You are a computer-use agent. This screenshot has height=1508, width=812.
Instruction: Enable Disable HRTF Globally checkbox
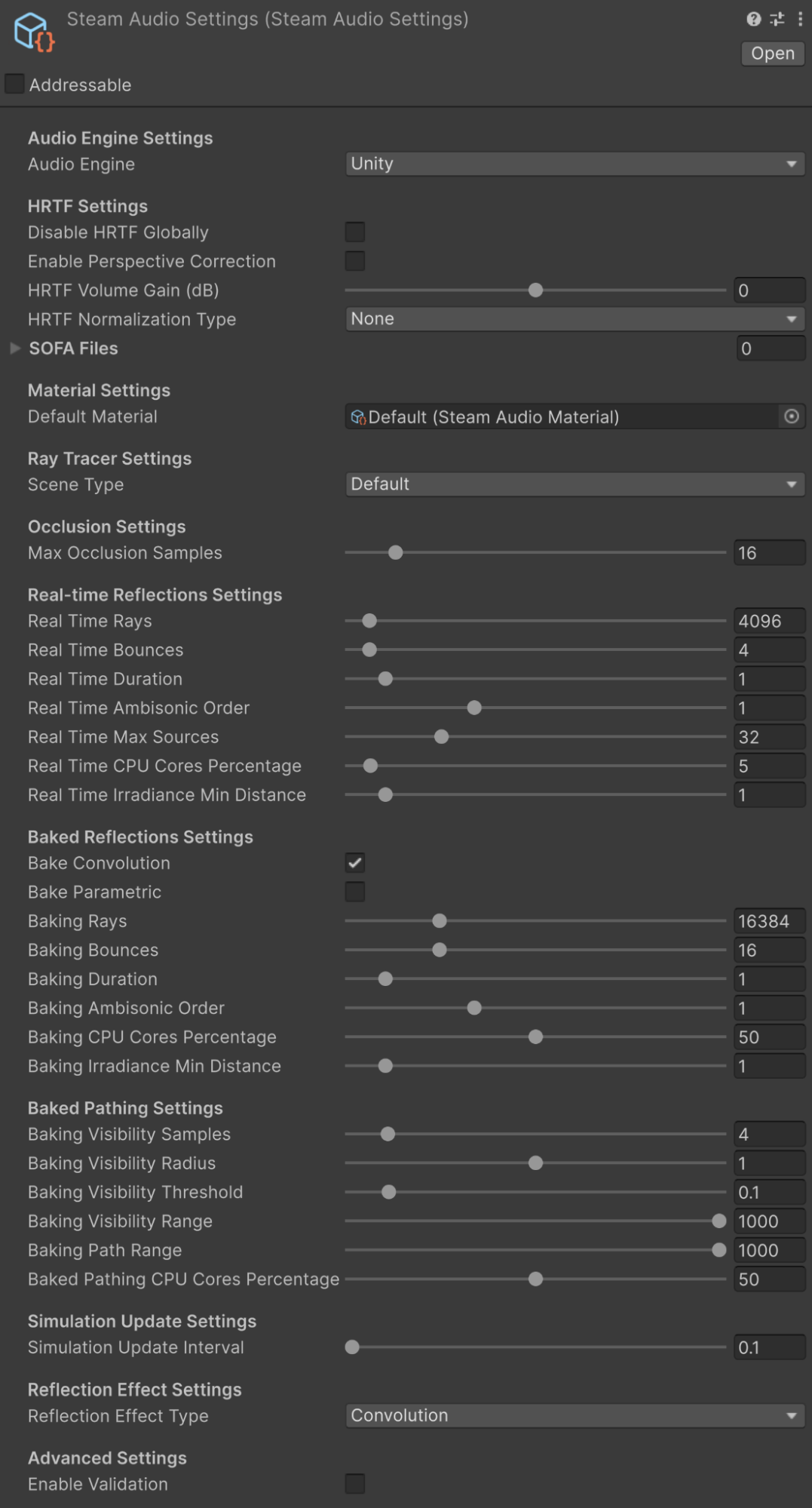tap(355, 232)
